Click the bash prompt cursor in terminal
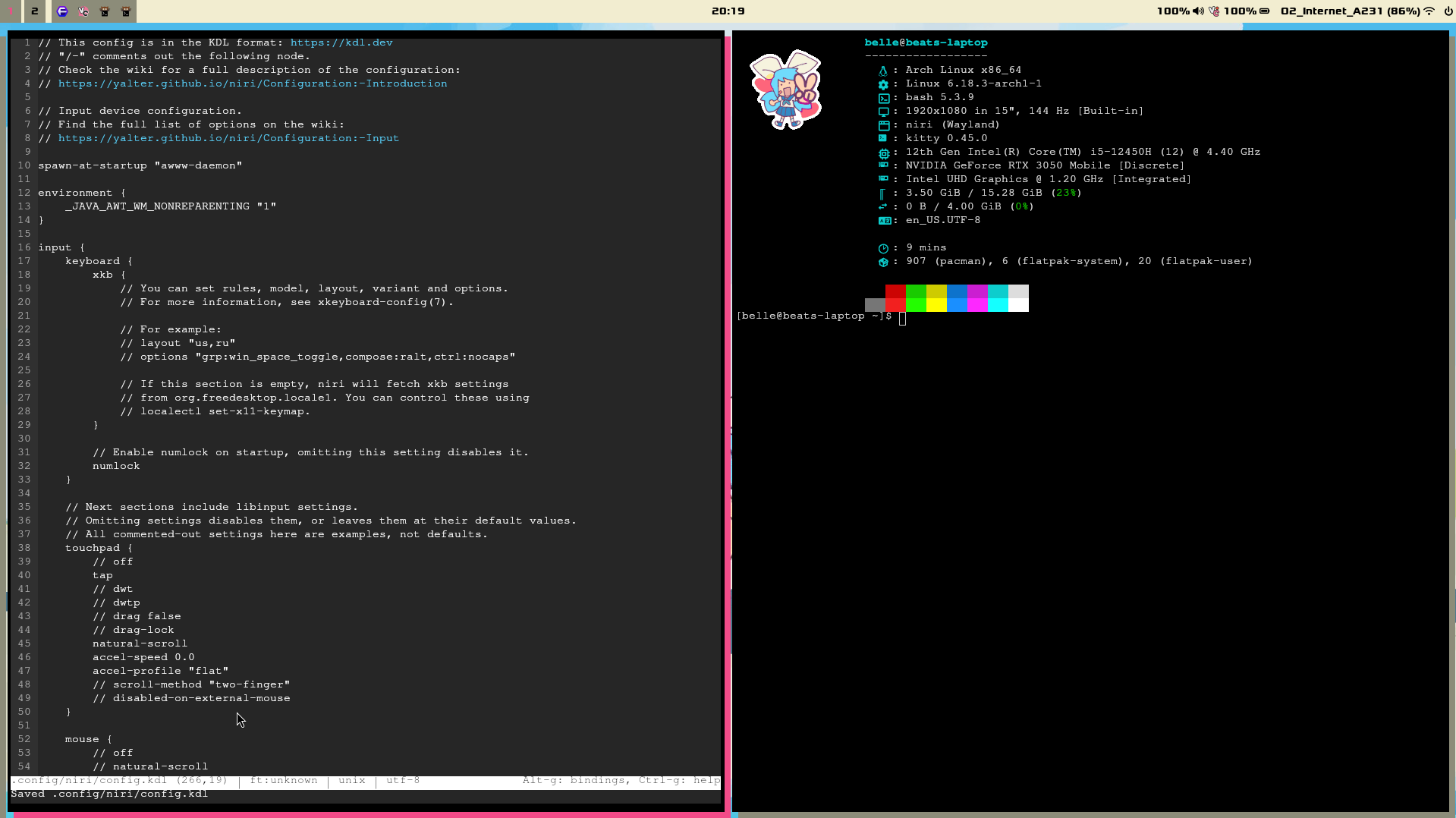The image size is (1456, 818). click(902, 318)
